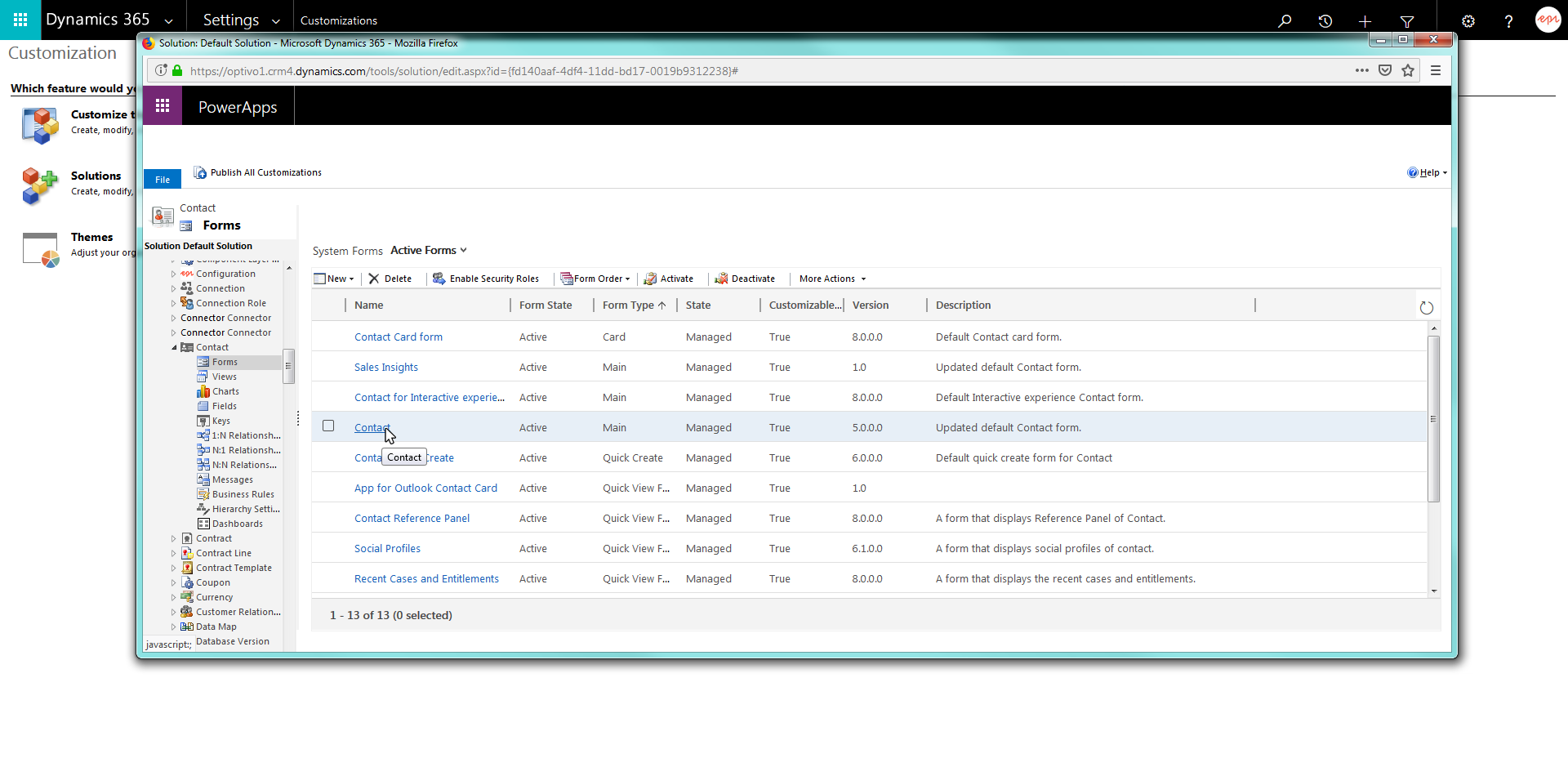
Task: Open the PowerApps waffle menu icon
Action: (x=163, y=105)
